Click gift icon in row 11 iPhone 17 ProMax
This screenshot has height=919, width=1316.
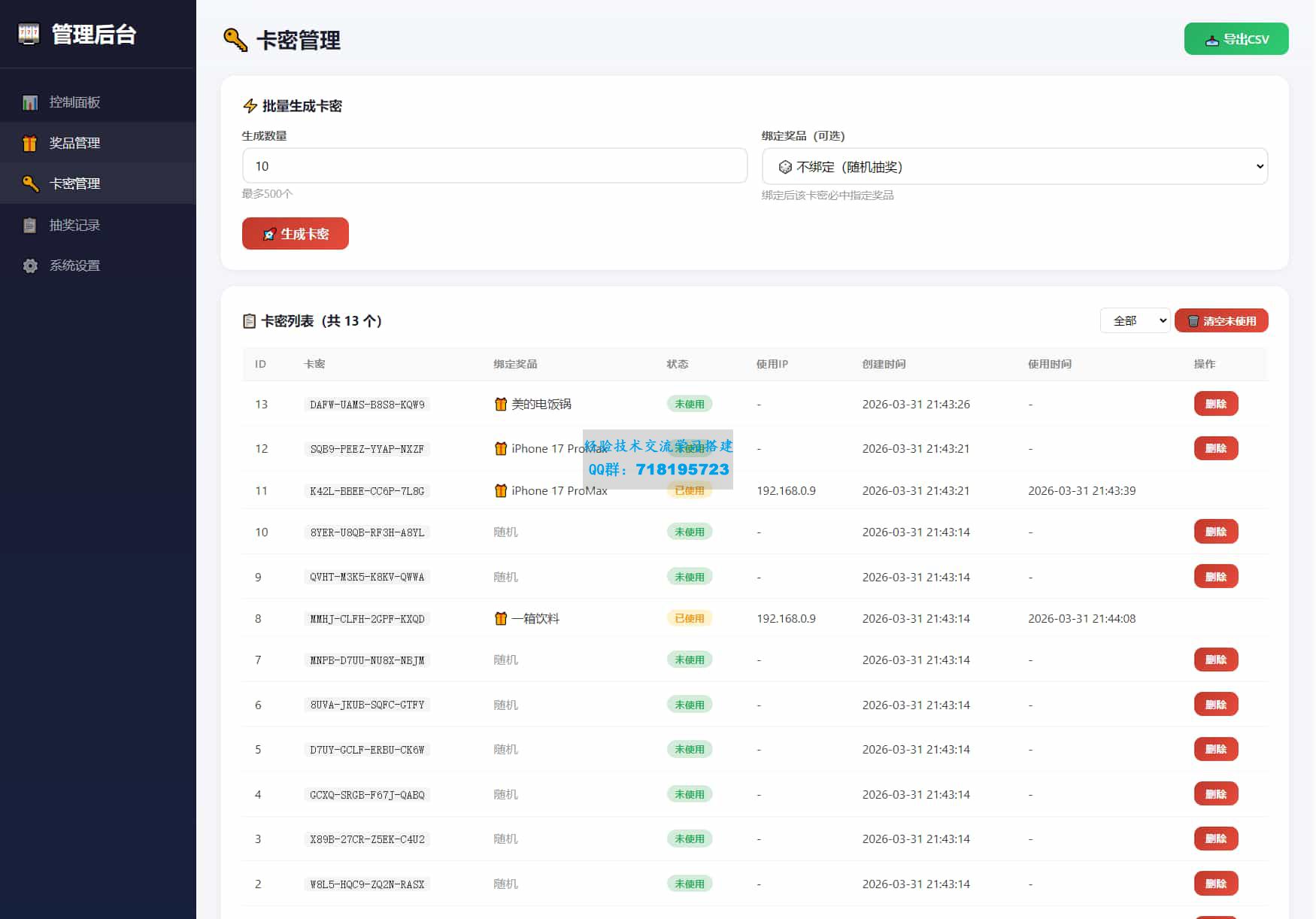pyautogui.click(x=501, y=490)
